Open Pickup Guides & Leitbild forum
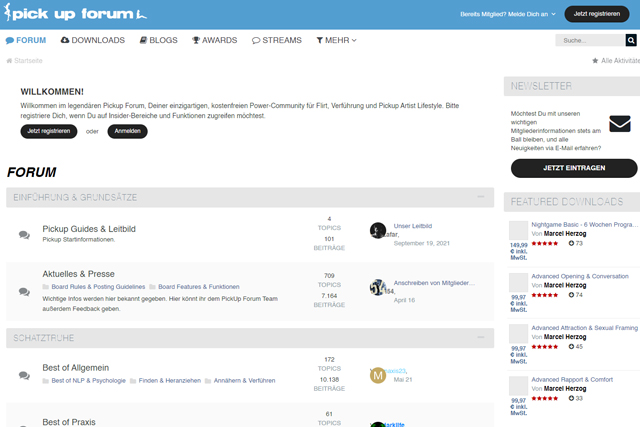 tap(89, 229)
